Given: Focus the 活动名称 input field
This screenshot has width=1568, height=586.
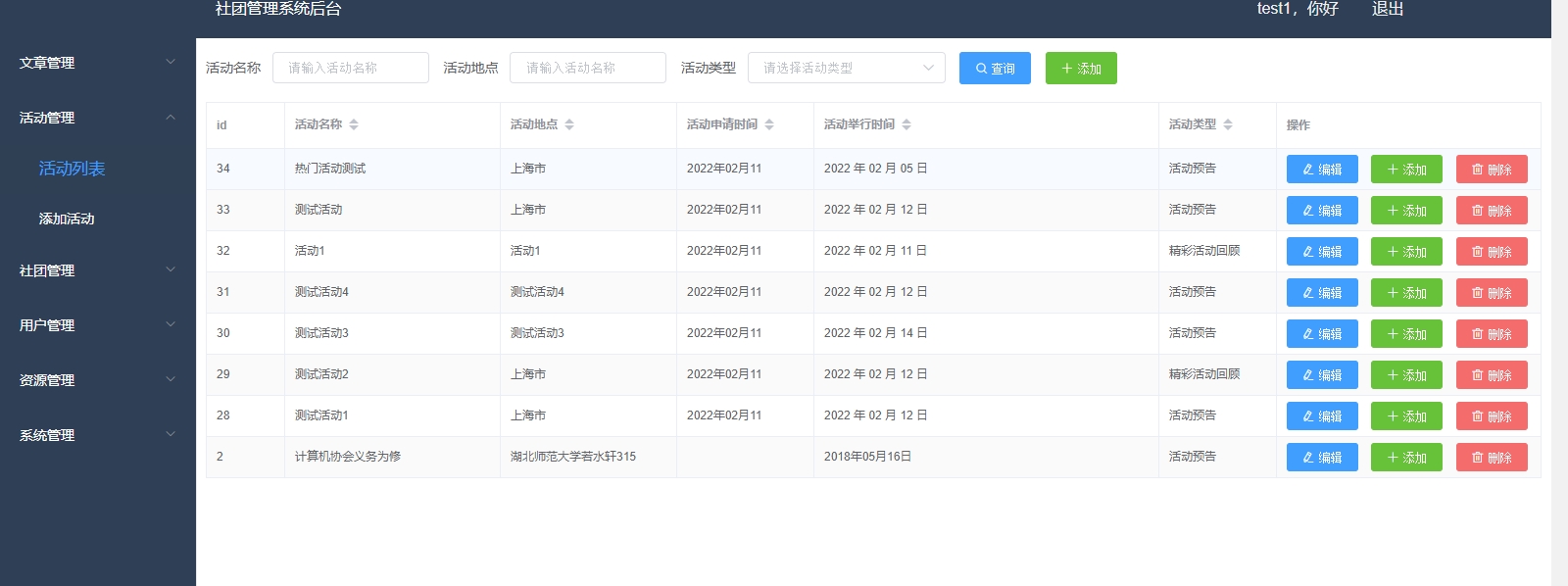Looking at the screenshot, I should pyautogui.click(x=351, y=68).
